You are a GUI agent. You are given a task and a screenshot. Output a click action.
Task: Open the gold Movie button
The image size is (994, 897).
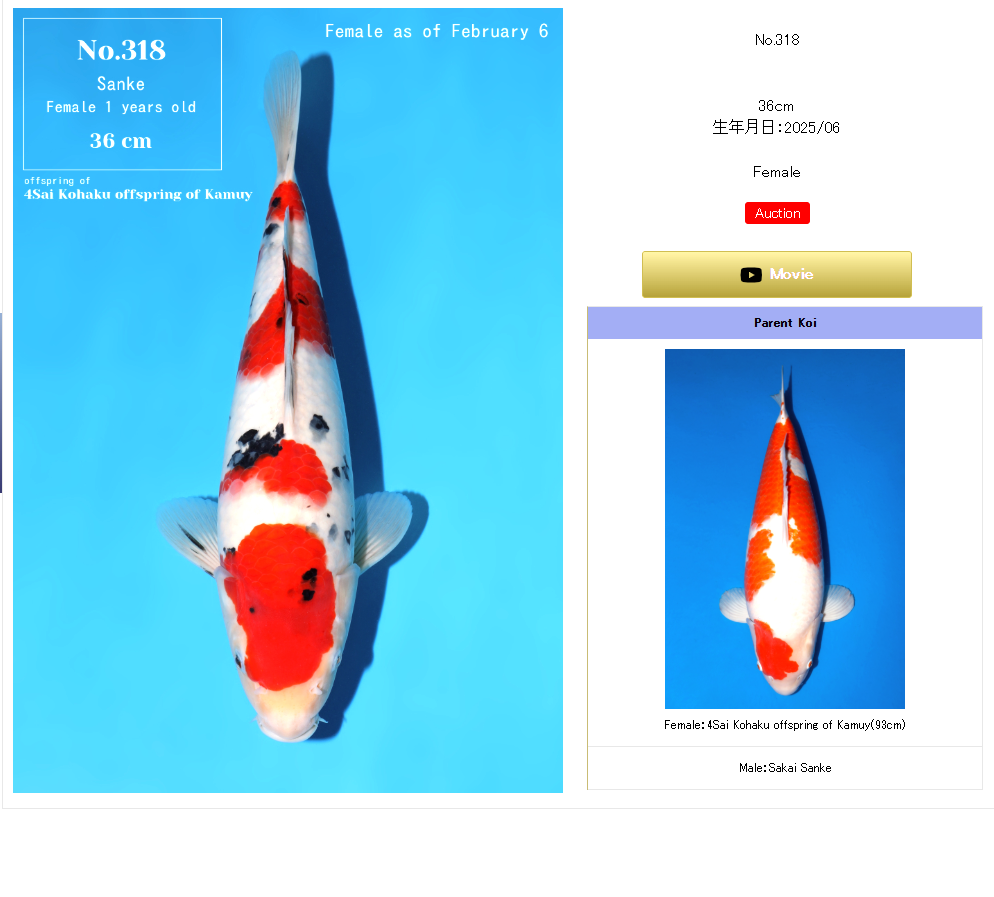coord(777,274)
